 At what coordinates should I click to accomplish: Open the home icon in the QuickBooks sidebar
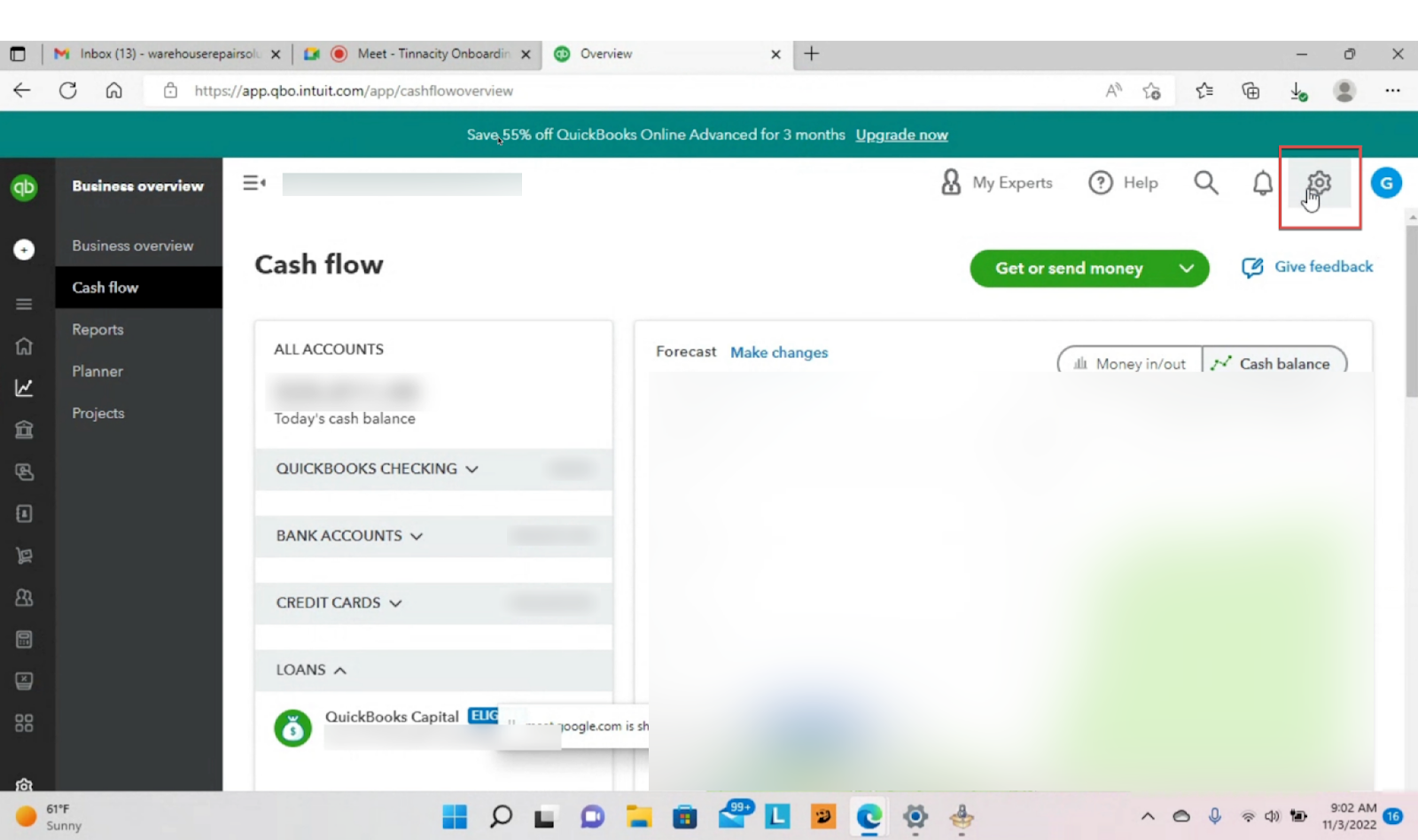coord(24,346)
